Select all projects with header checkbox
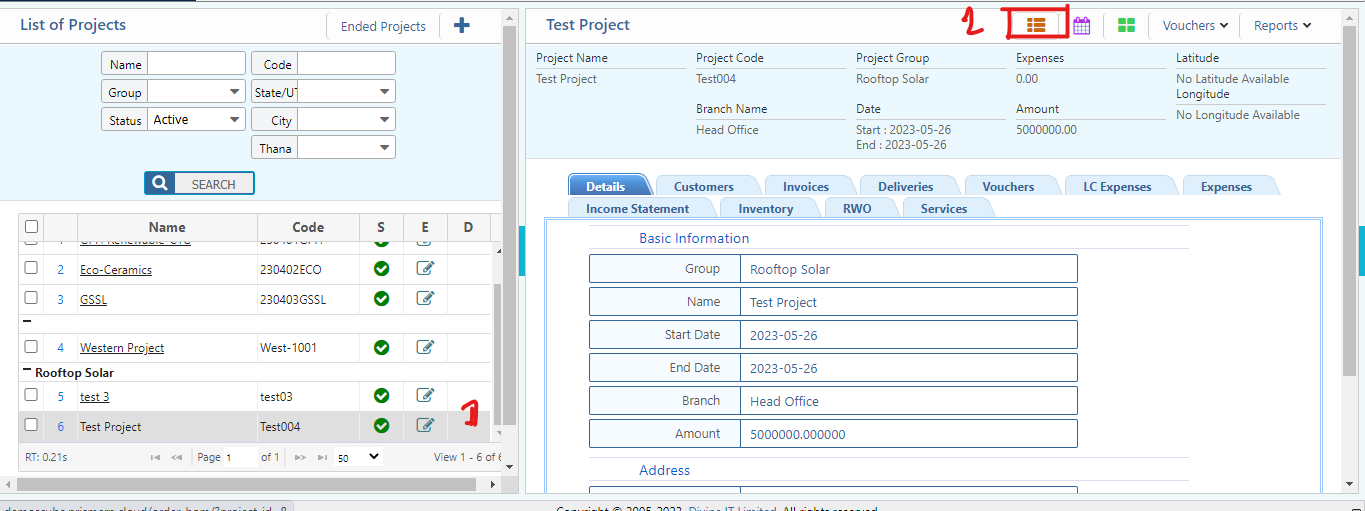Image resolution: width=1365 pixels, height=511 pixels. pyautogui.click(x=31, y=227)
